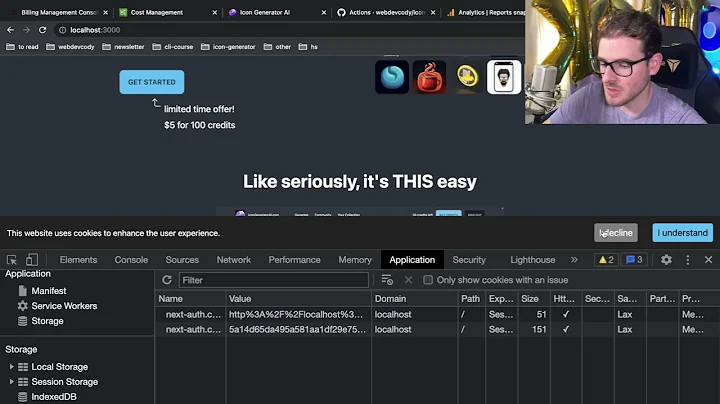Select the inspect element picker icon
720x404 pixels.
[12, 260]
